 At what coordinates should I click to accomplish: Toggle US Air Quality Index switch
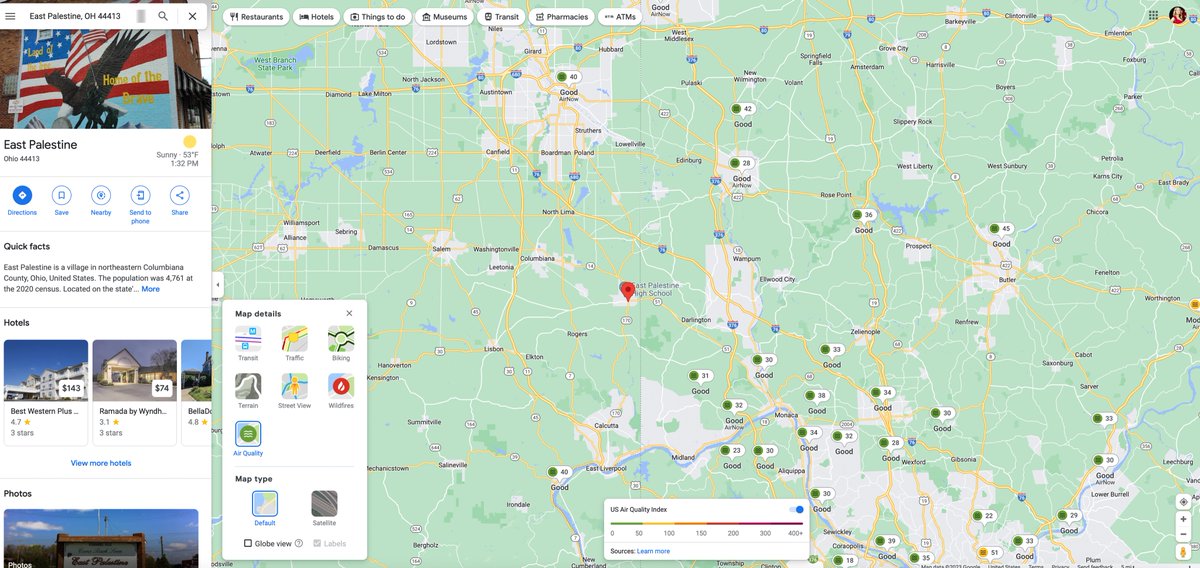[x=796, y=509]
